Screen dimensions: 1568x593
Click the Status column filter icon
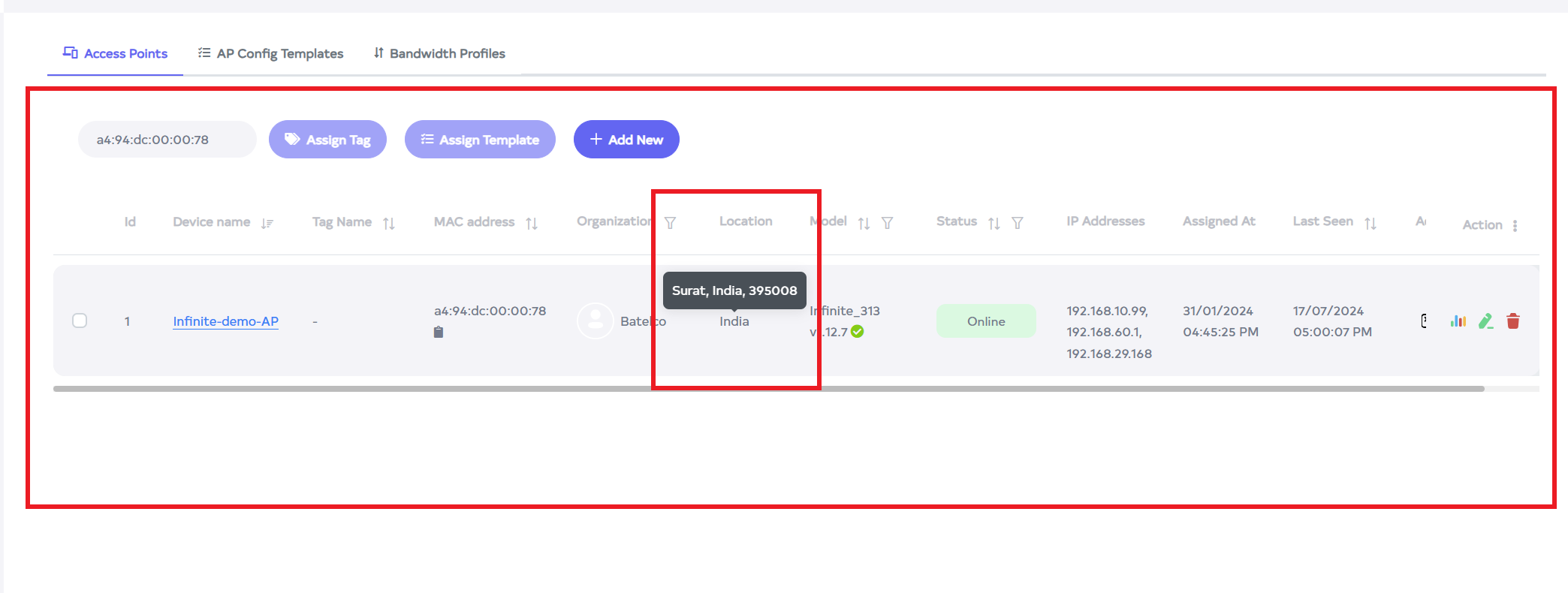[1018, 223]
